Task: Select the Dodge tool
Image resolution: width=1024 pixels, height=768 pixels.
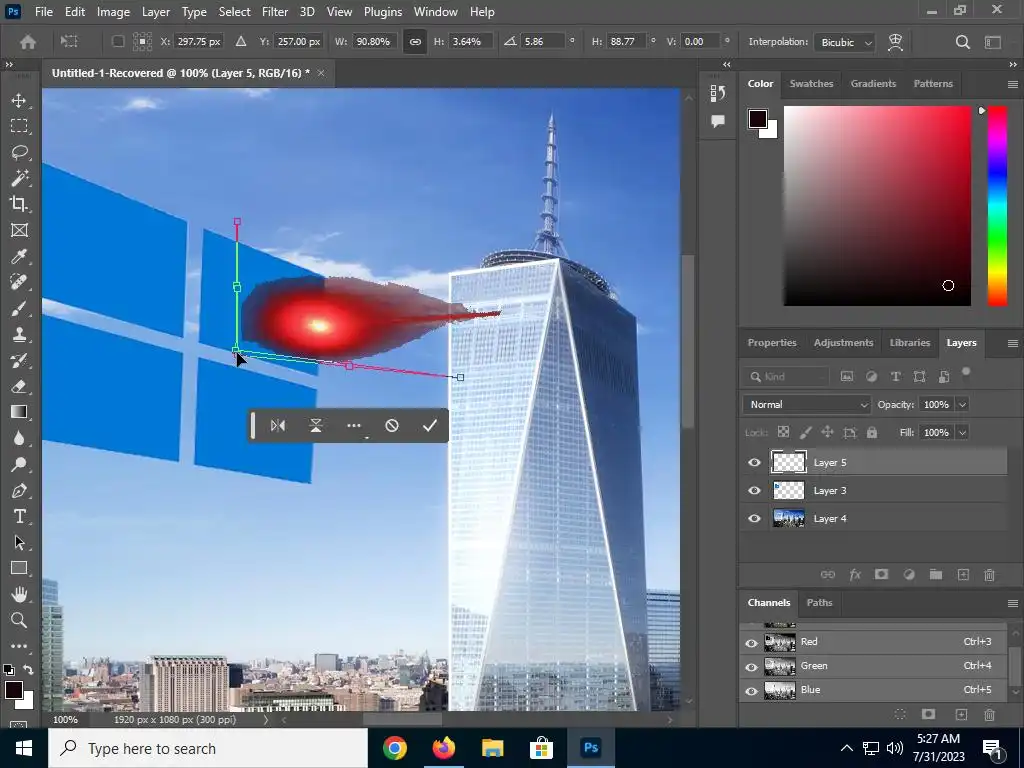Action: tap(19, 464)
